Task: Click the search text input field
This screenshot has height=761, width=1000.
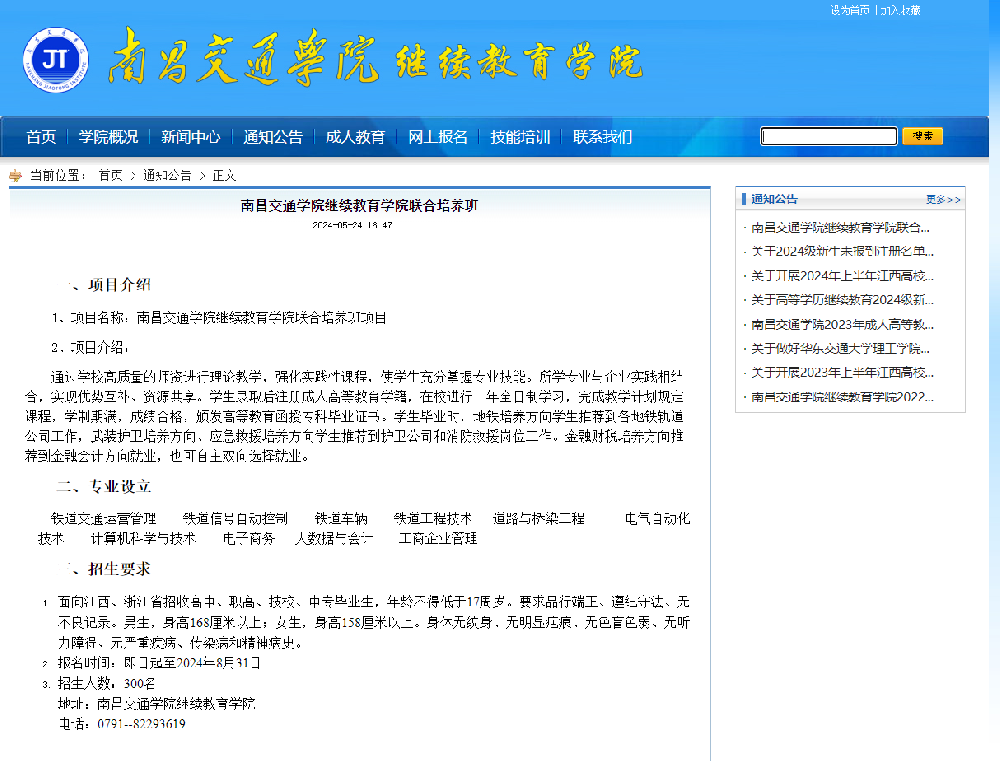Action: coord(828,136)
